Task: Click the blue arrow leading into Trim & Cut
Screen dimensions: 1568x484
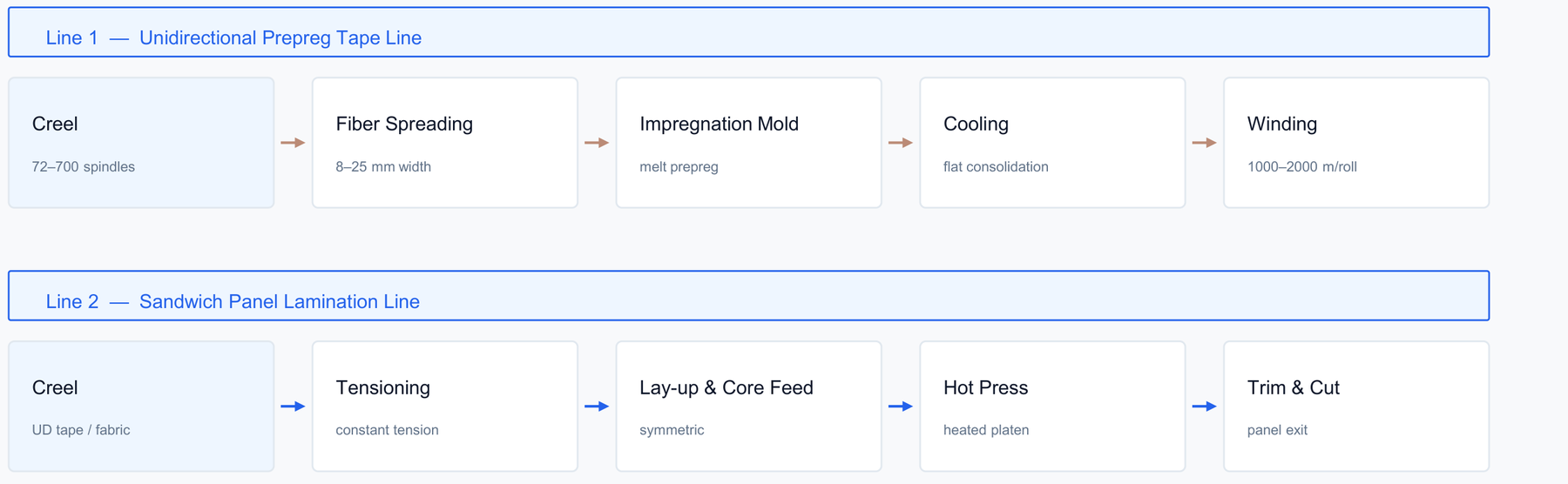Action: click(1205, 407)
